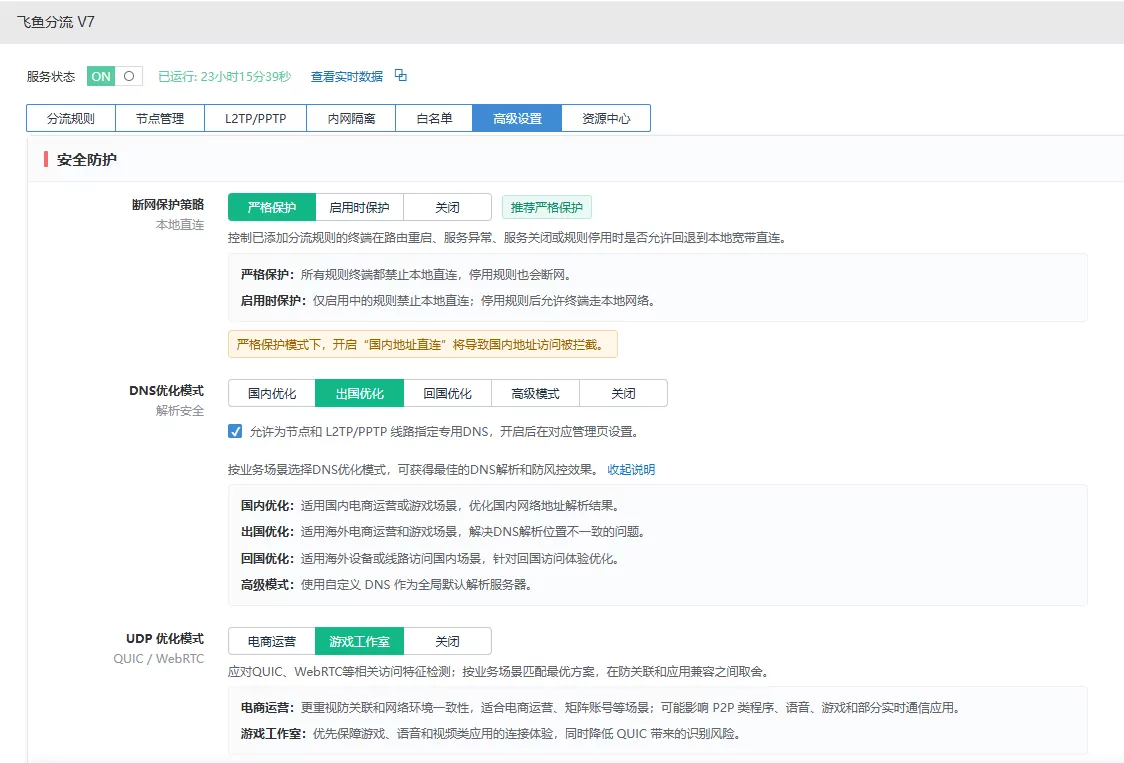Open the L2TP/PPTP tab
The image size is (1124, 763).
pos(255,118)
